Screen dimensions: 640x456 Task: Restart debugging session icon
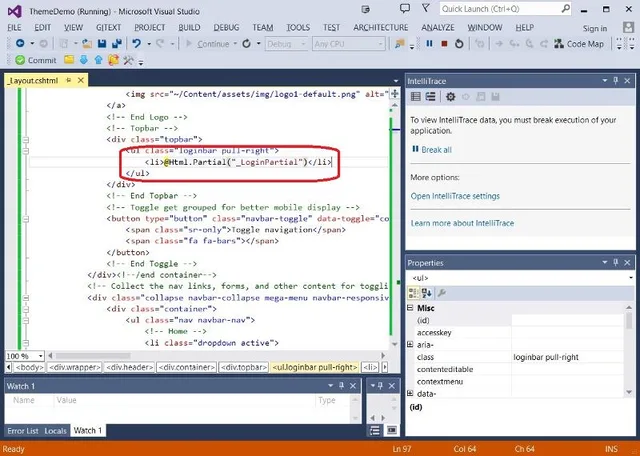click(x=459, y=43)
